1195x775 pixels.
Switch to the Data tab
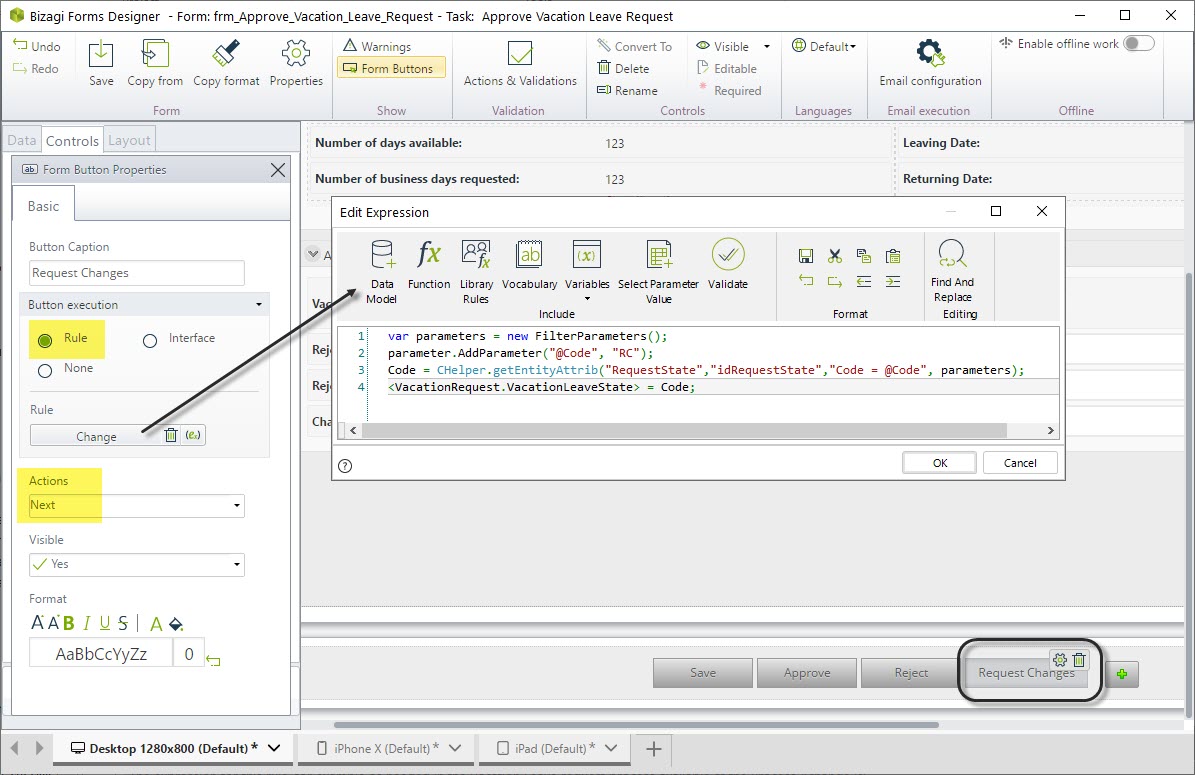click(21, 140)
